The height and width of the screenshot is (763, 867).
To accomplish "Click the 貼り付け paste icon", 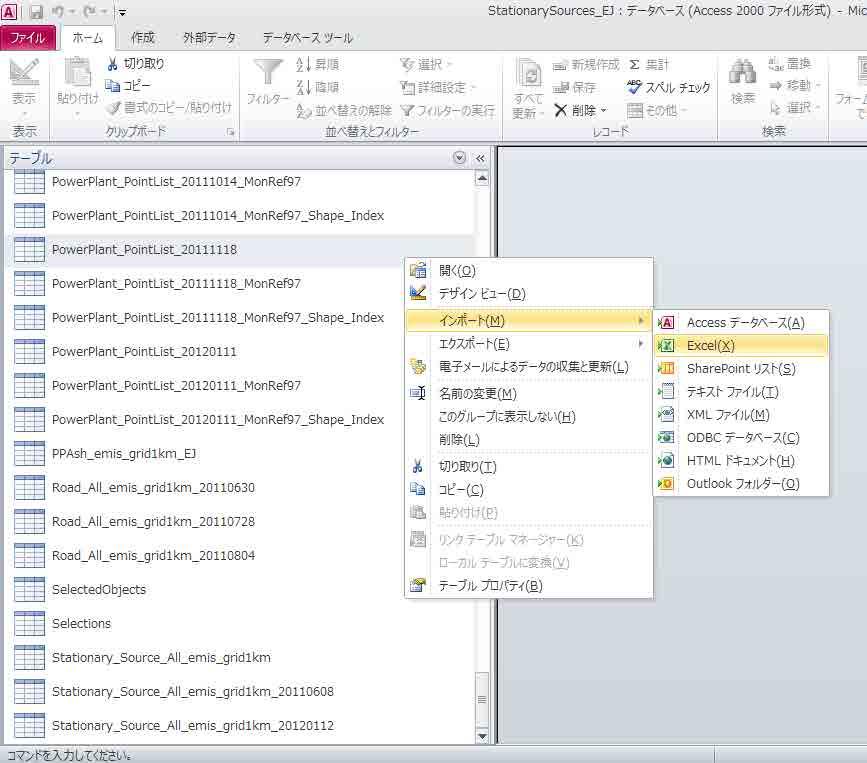I will (x=77, y=72).
